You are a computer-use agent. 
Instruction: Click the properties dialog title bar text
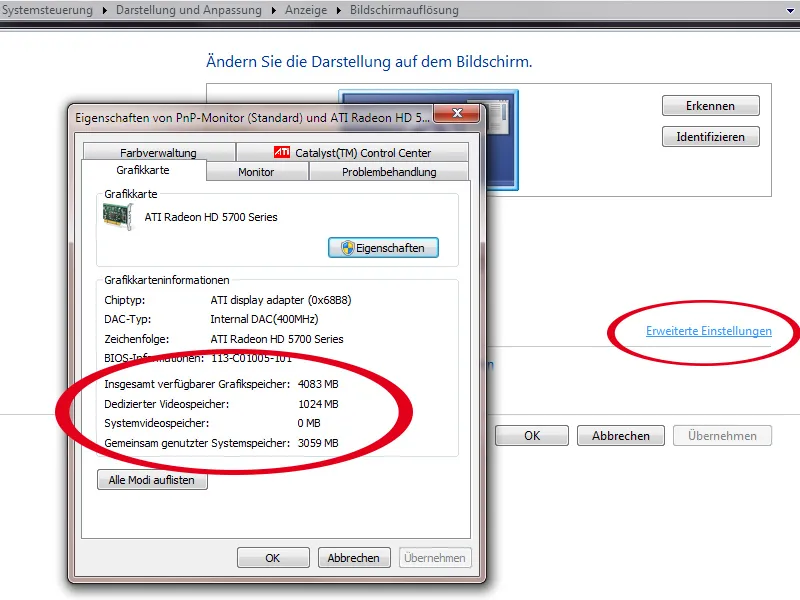(x=252, y=118)
